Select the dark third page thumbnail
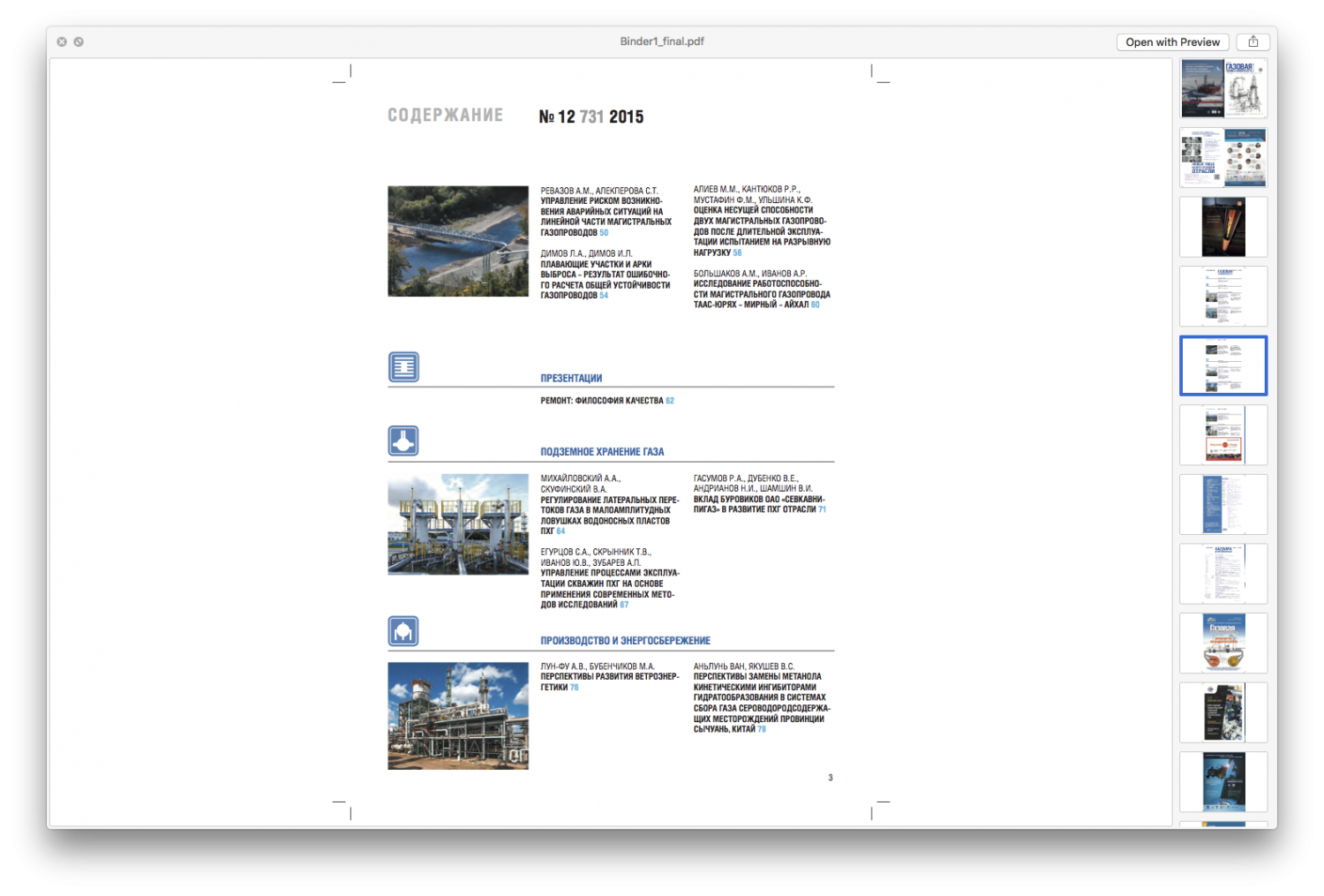Screen dimensions: 1324x896 coord(1223,227)
